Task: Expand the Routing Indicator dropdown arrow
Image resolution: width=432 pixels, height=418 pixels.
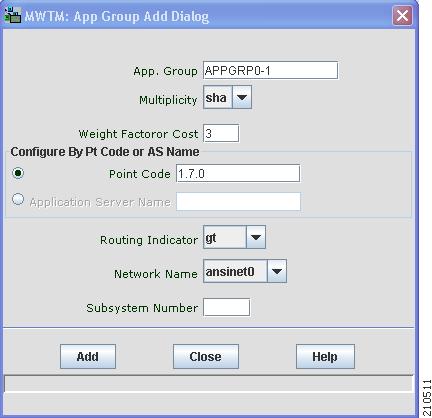Action: (x=256, y=237)
